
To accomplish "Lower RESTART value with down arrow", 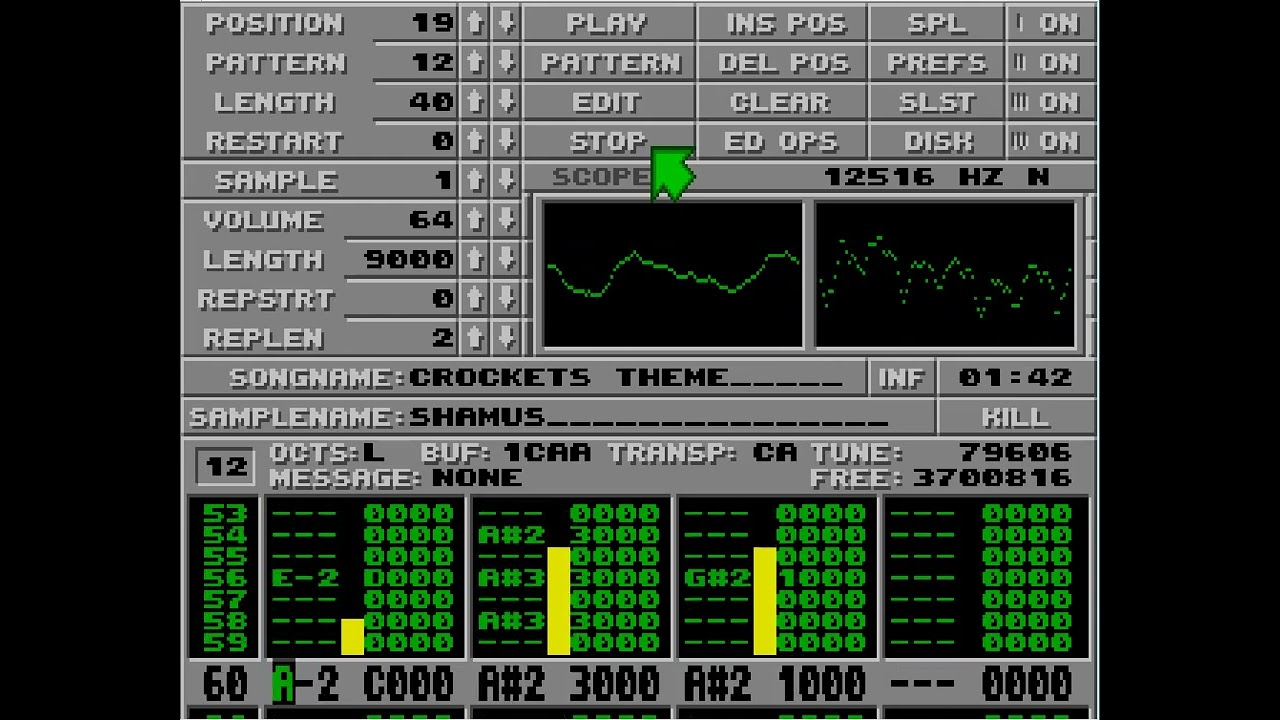I will (x=506, y=141).
